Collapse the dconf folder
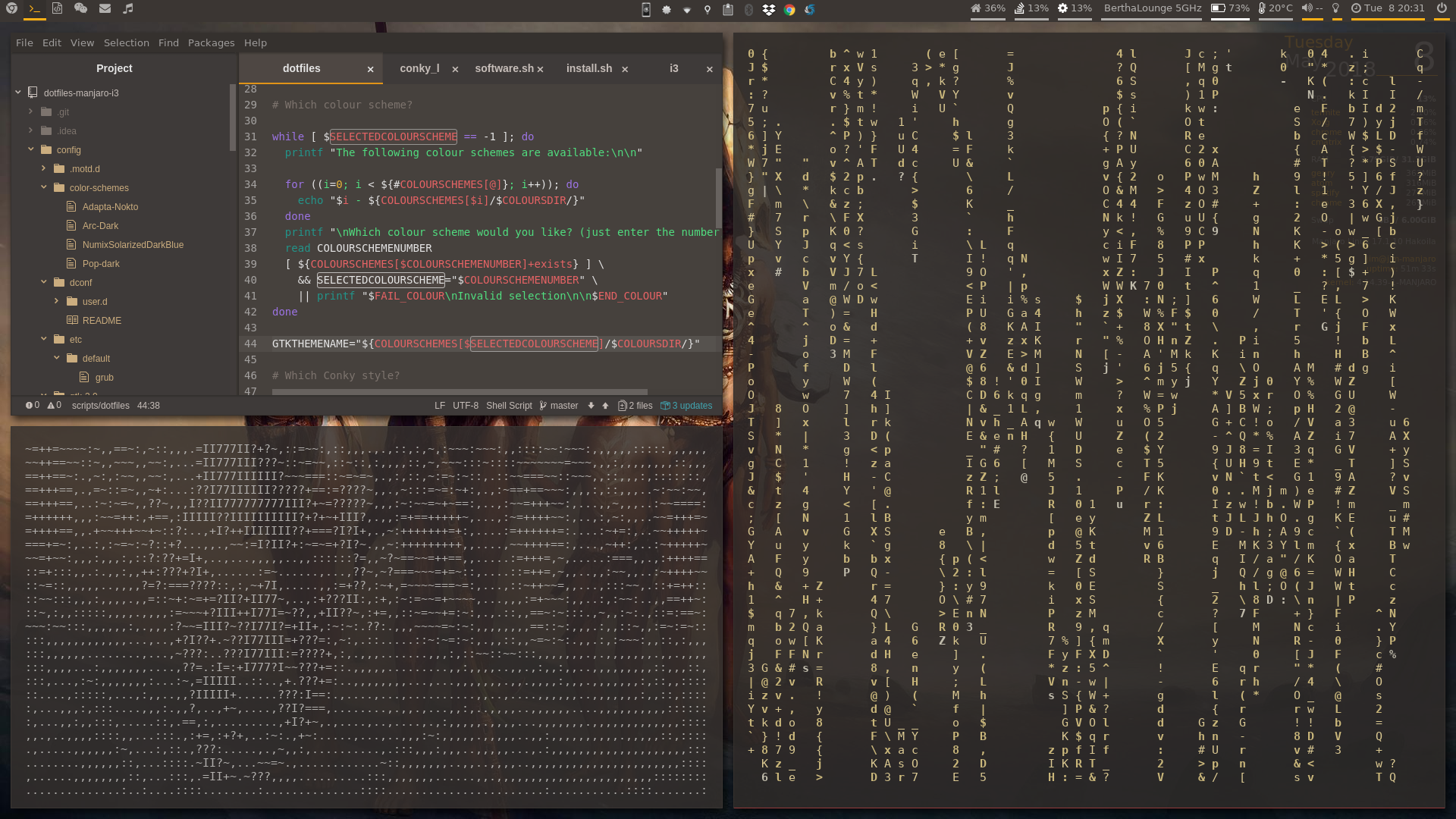This screenshot has height=819, width=1456. point(43,282)
